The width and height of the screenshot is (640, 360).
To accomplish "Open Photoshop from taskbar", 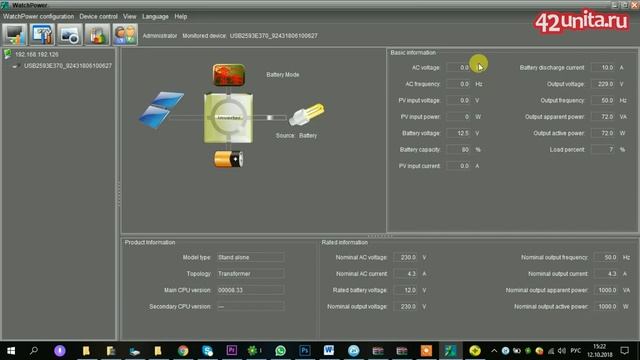I will click(x=304, y=351).
